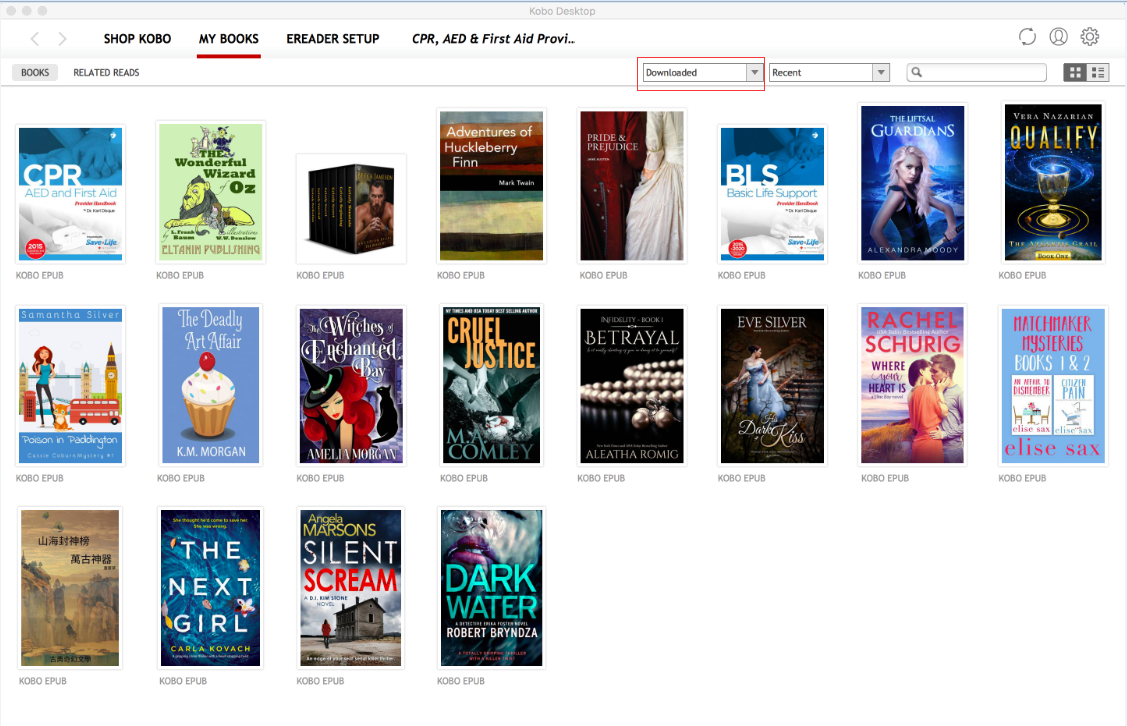1127x726 pixels.
Task: Open the Silent Scream book cover
Action: point(351,588)
